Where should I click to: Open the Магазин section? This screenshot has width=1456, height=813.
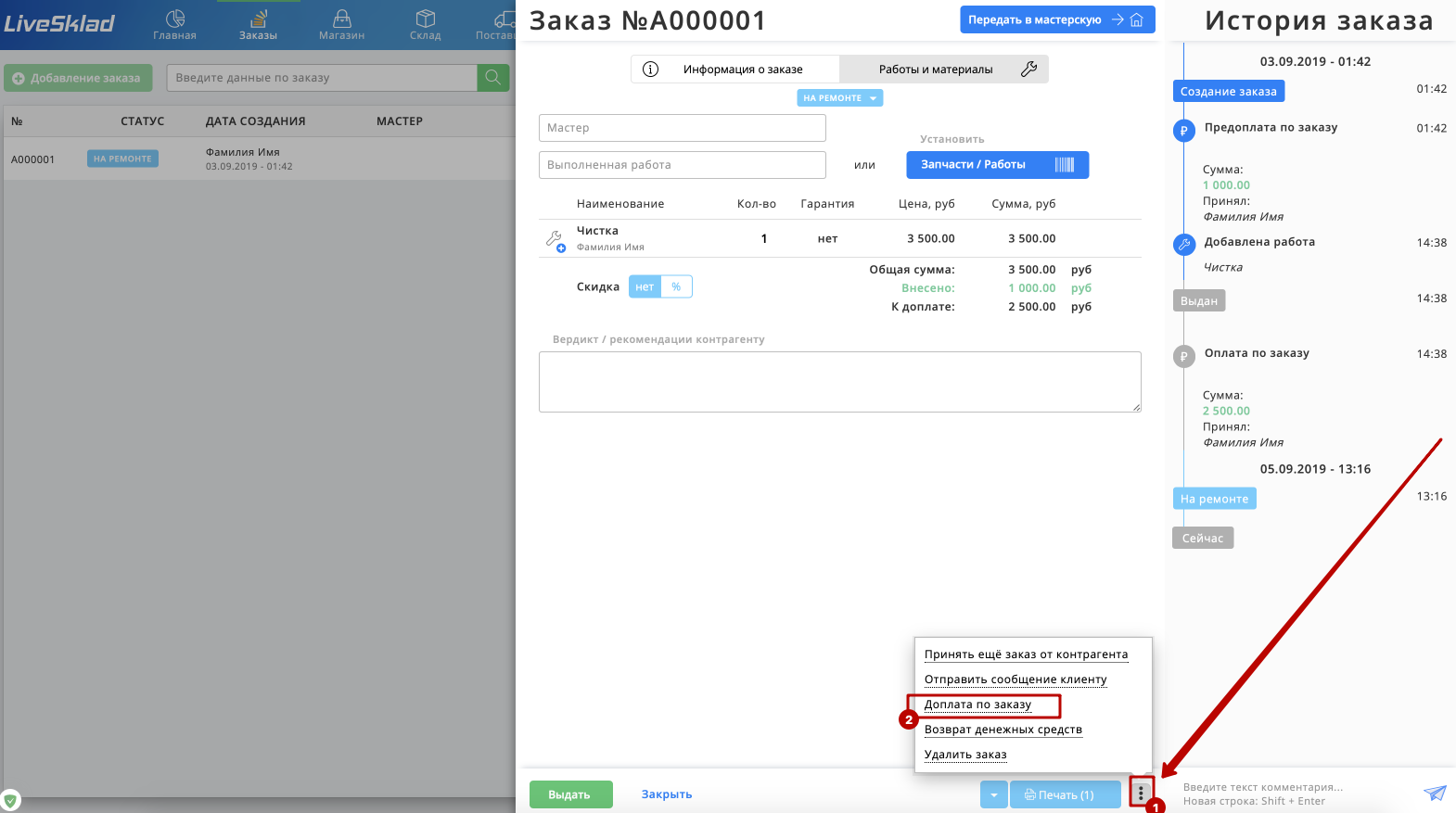[341, 25]
